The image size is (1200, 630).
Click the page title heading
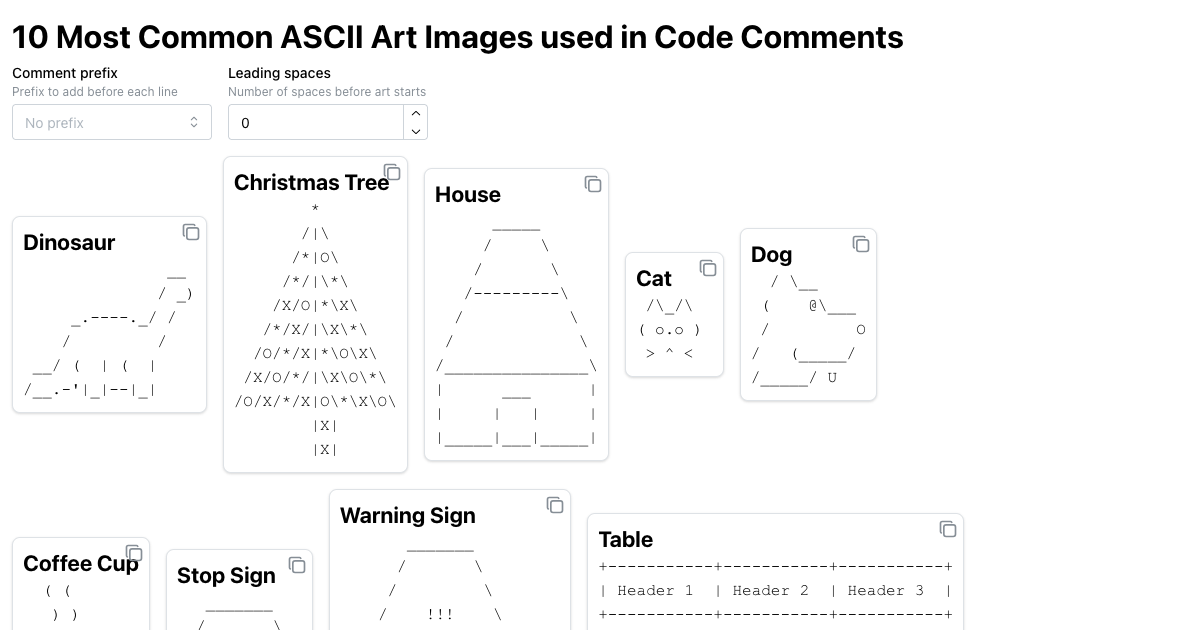(457, 37)
